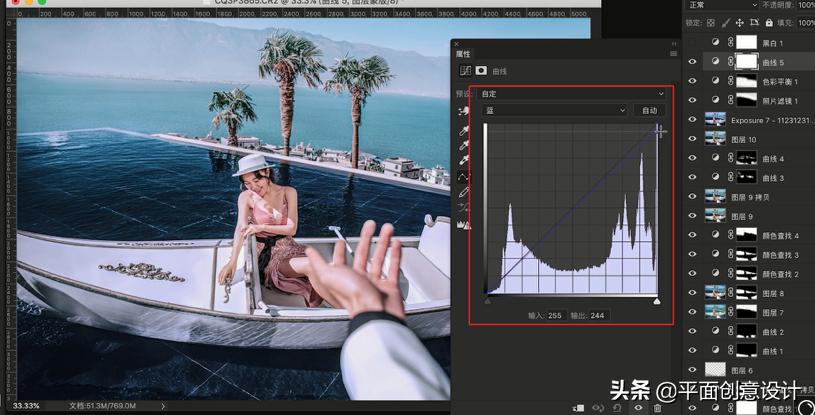Hide the 照片滤镜 1 layer
Screen dimensions: 815x415
692,100
